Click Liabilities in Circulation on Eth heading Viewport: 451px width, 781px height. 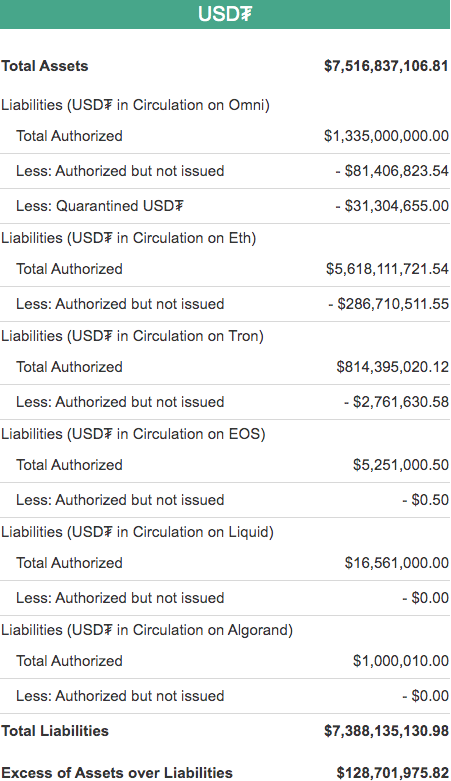[x=129, y=239]
